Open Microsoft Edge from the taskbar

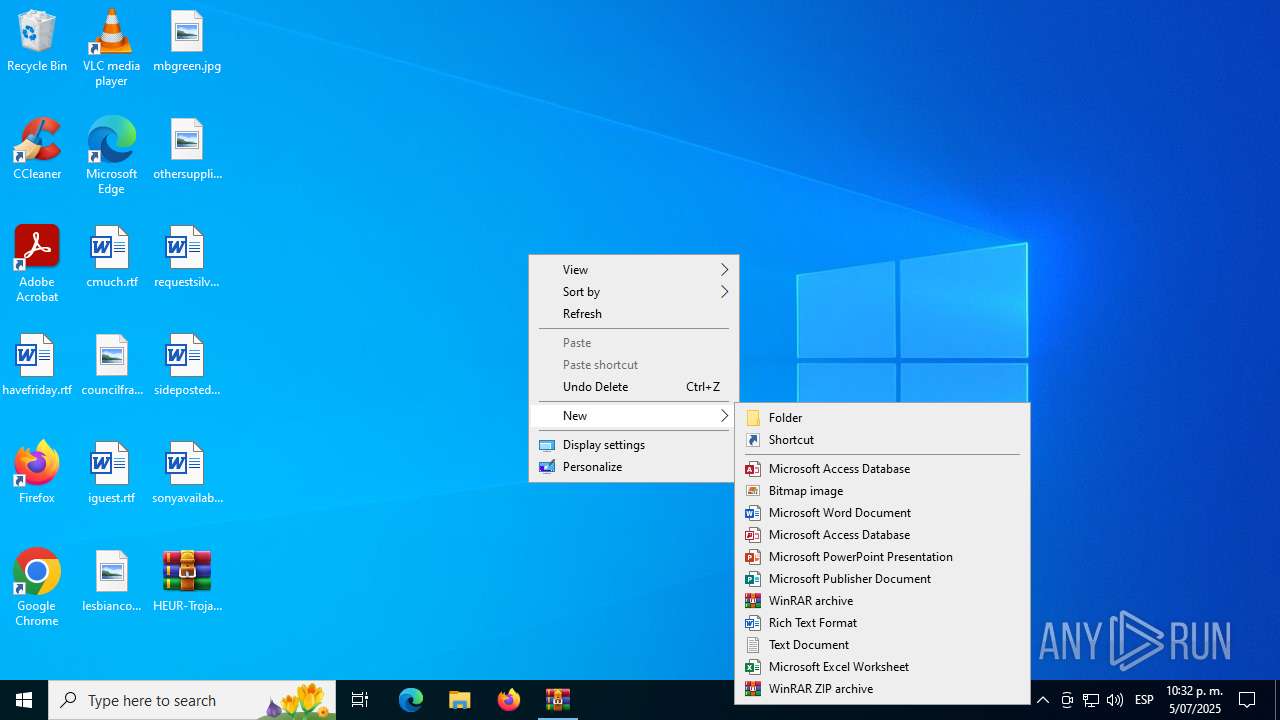[x=411, y=700]
